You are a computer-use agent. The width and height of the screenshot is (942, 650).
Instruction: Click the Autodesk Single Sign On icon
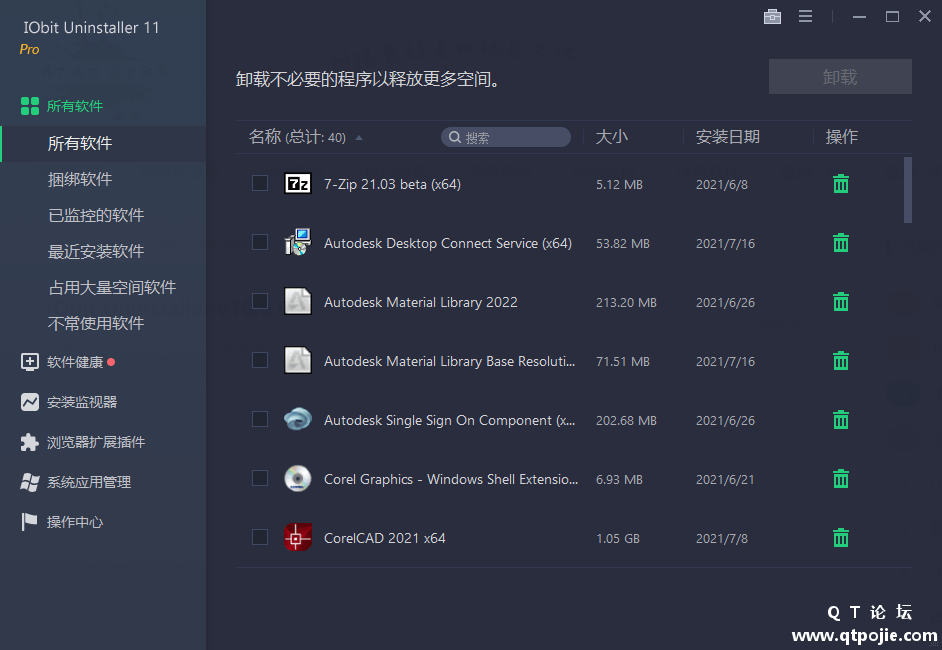297,419
